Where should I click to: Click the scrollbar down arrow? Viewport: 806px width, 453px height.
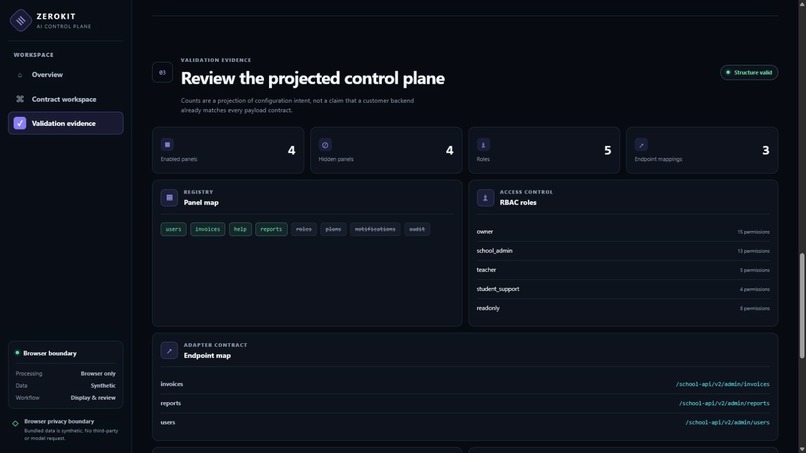(802, 449)
